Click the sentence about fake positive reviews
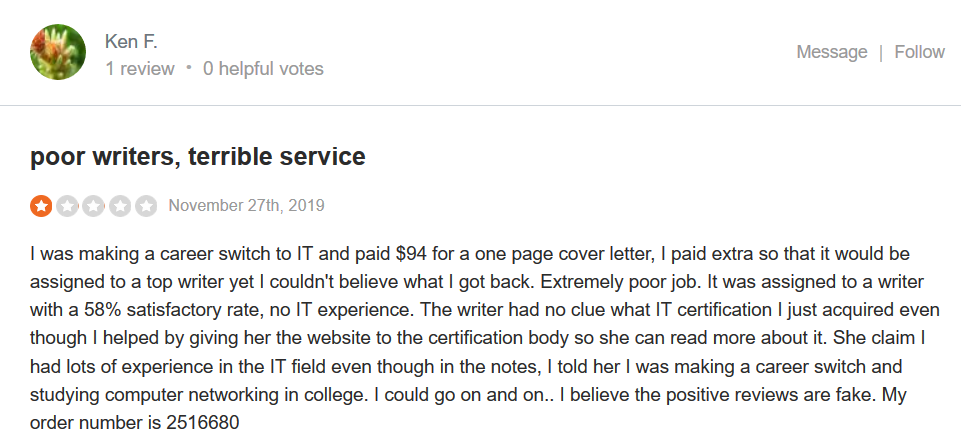This screenshot has height=446, width=961. click(719, 395)
